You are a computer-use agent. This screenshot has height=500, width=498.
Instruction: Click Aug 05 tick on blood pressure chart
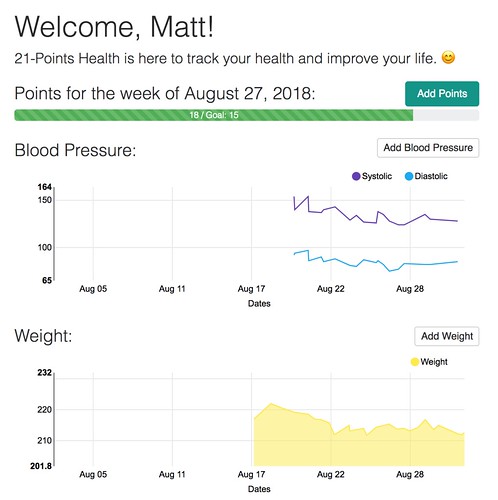(x=93, y=289)
